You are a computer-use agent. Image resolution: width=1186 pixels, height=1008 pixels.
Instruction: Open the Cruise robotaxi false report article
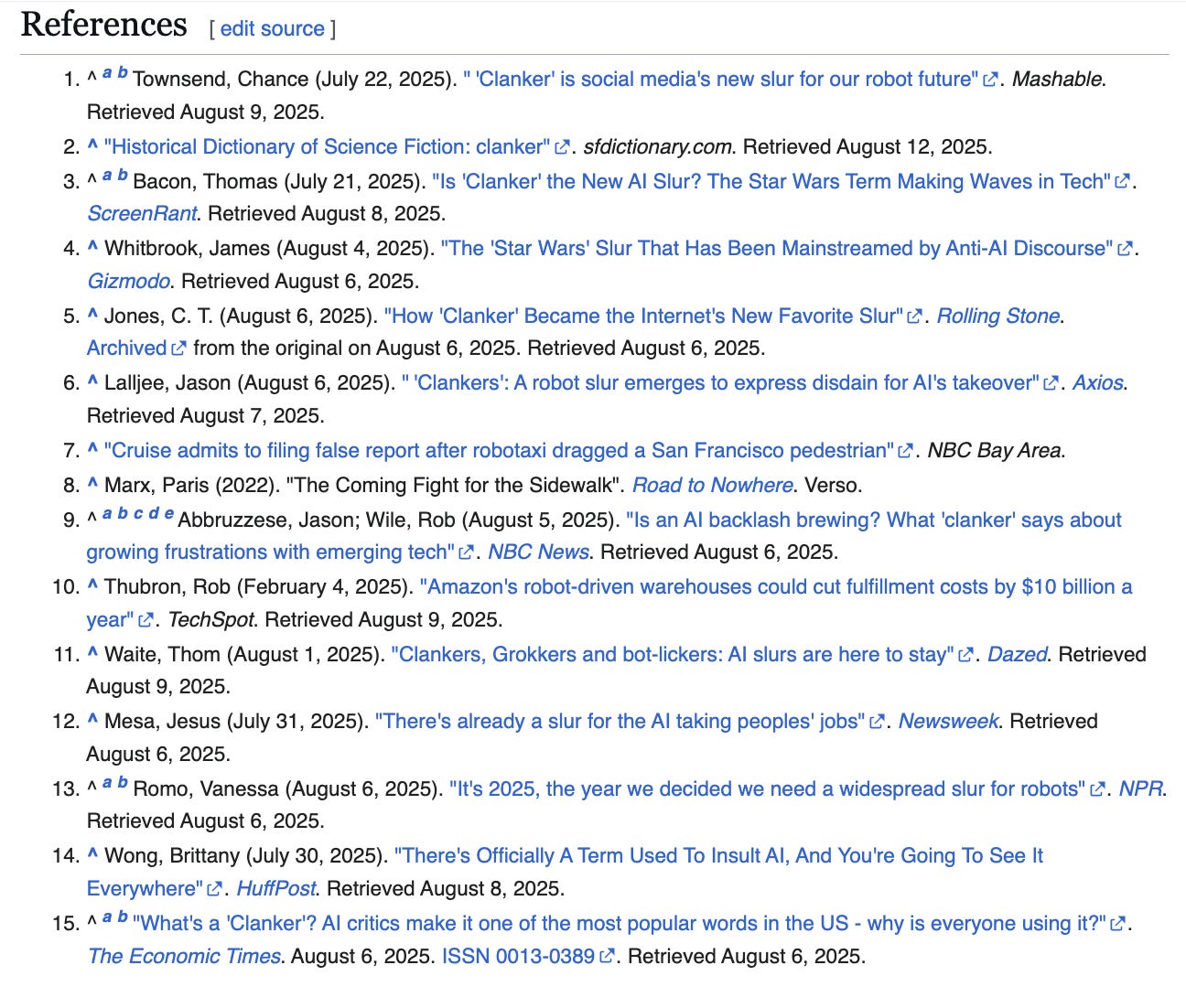tap(508, 450)
